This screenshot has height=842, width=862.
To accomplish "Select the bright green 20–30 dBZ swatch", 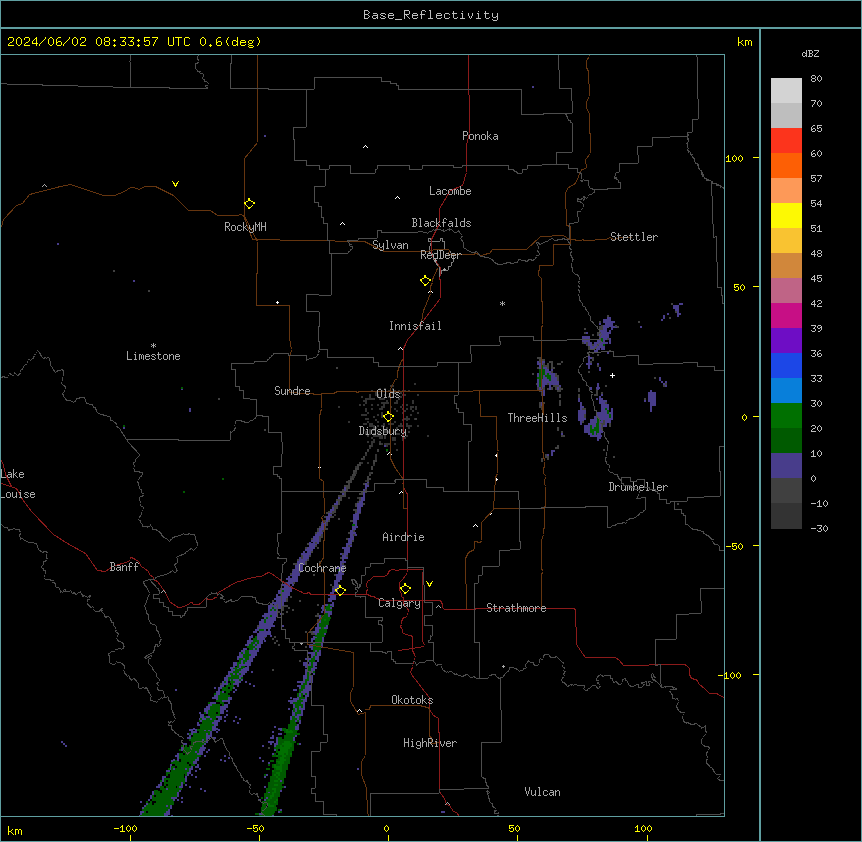I will click(786, 416).
